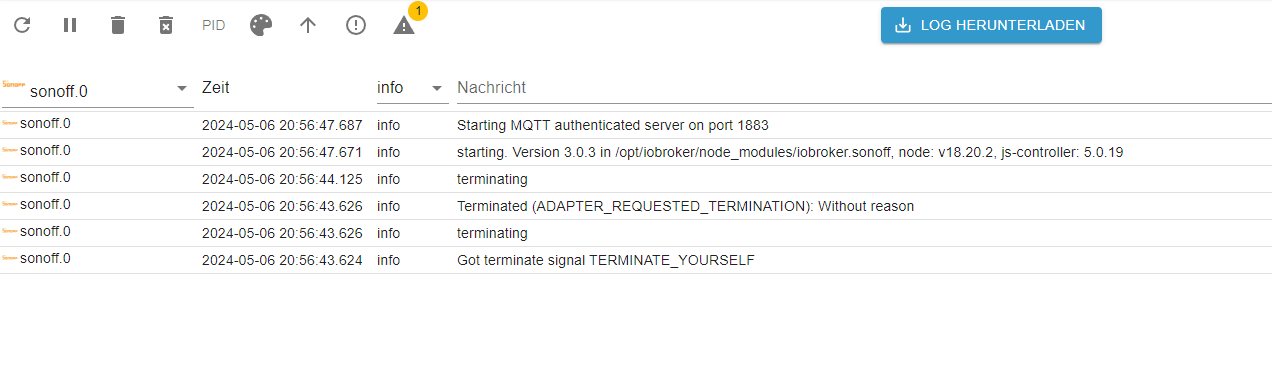Image resolution: width=1272 pixels, height=382 pixels.
Task: Click timestamp 2024-05-06 20:56:44.125
Action: click(x=282, y=180)
